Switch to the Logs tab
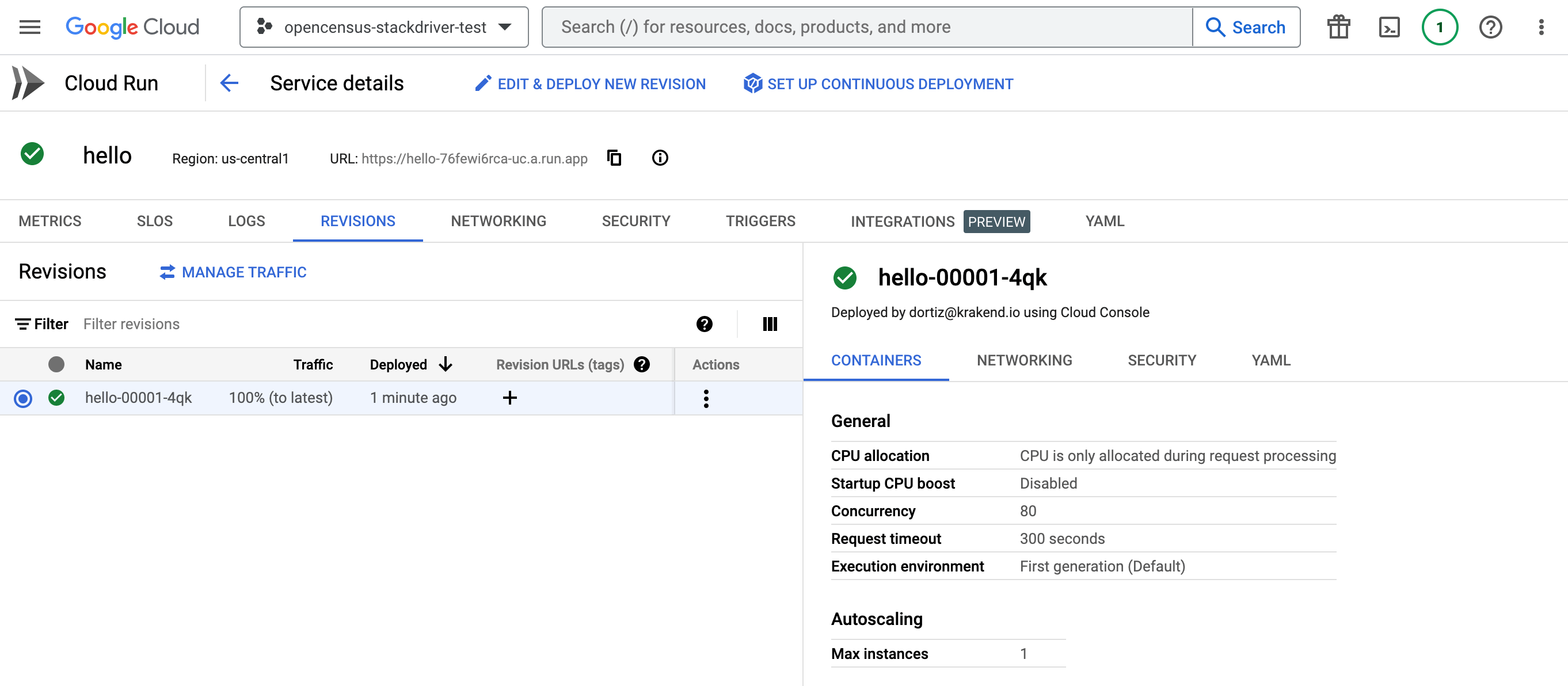 click(246, 221)
